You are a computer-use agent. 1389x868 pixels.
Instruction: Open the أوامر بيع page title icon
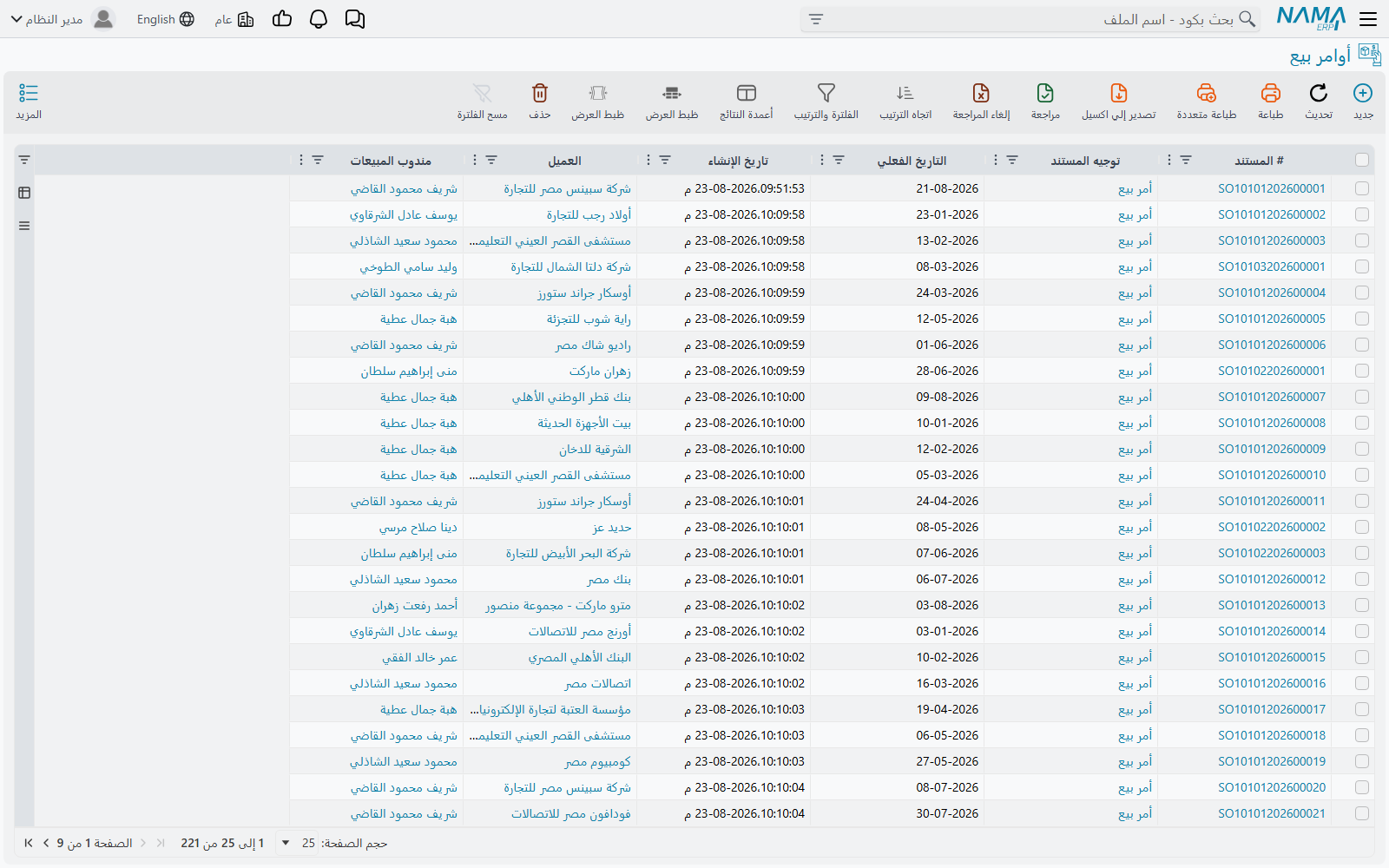1370,55
